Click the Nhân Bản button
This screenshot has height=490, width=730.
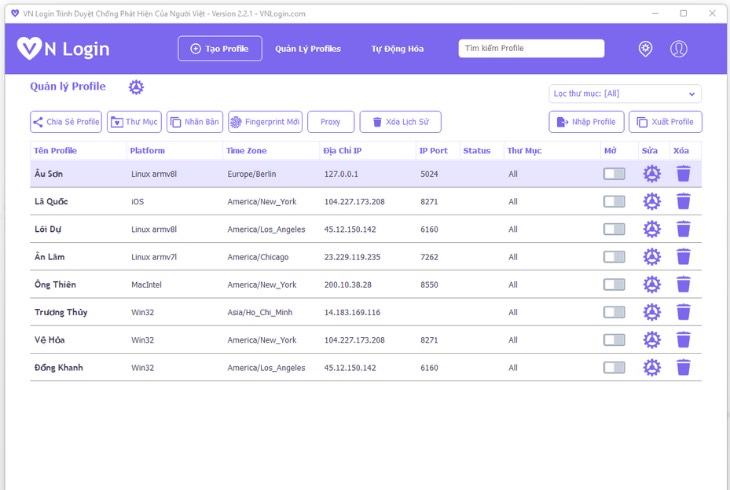point(195,122)
